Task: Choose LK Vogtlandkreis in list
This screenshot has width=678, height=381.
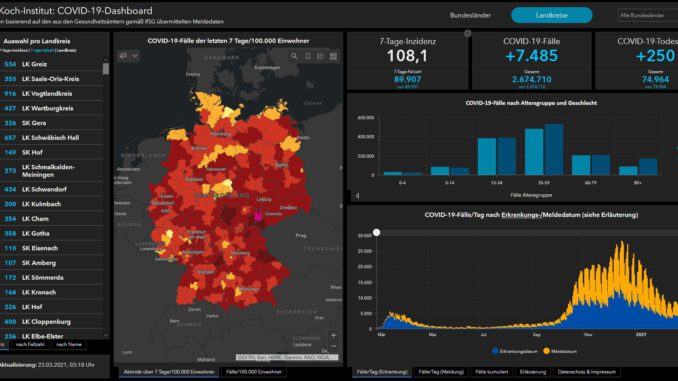Action: [51, 93]
